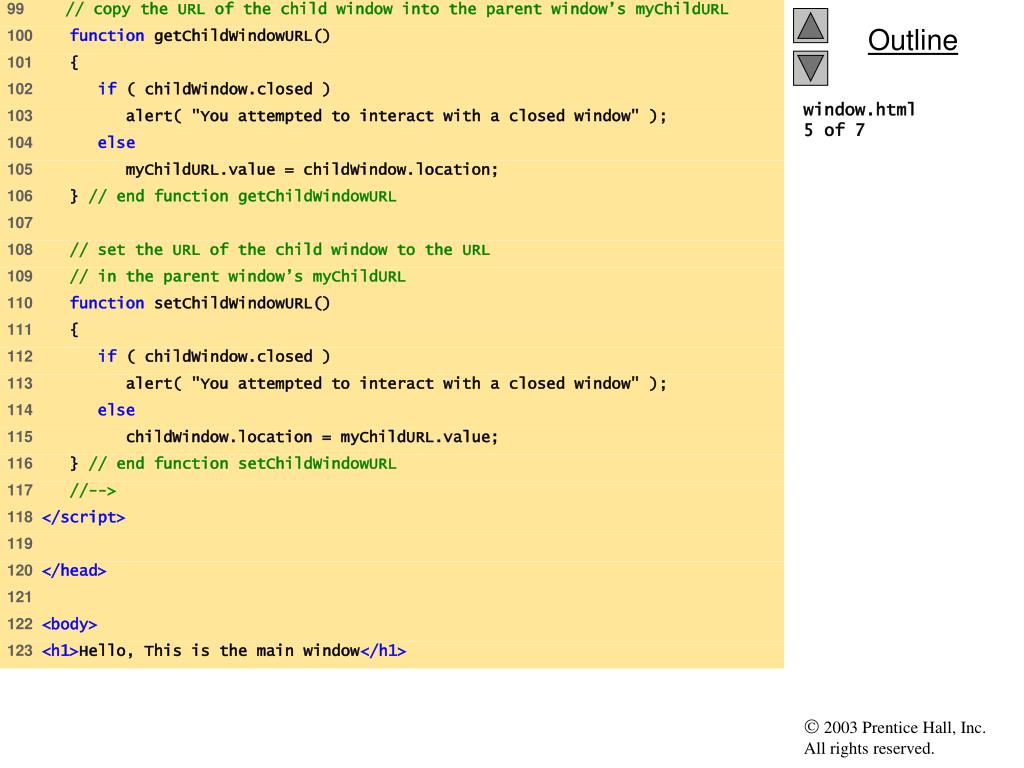Click the alert statement on line 103
Viewport: 1024px width, 768px height.
tap(396, 116)
